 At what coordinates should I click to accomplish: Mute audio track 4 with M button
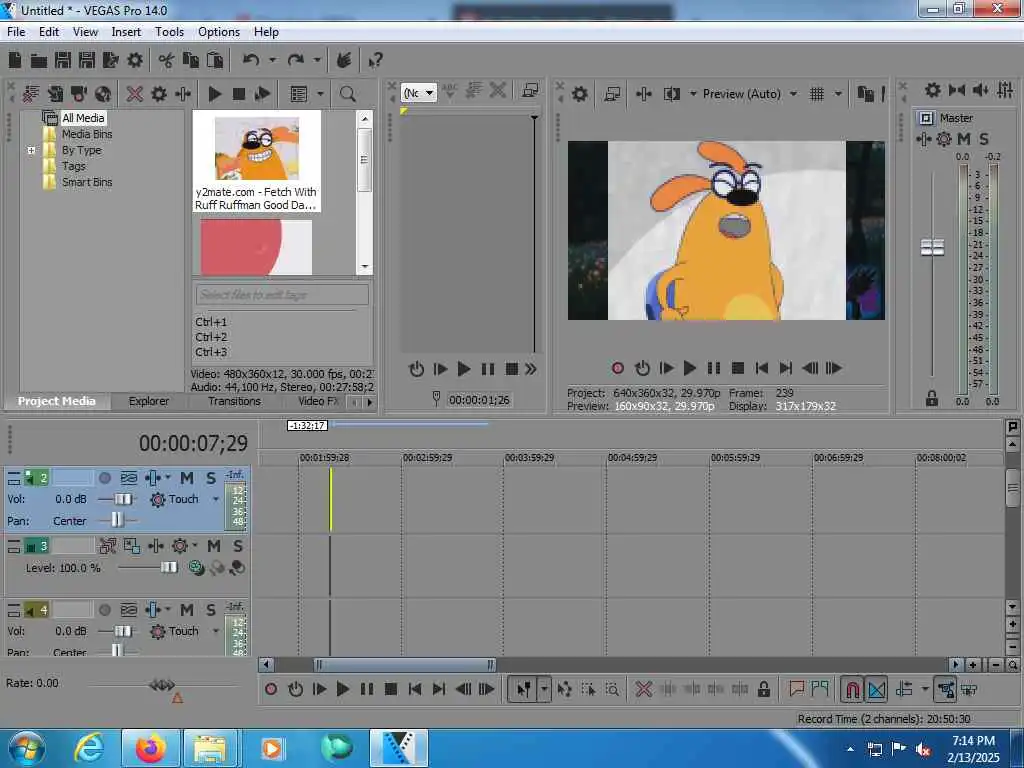tap(187, 610)
